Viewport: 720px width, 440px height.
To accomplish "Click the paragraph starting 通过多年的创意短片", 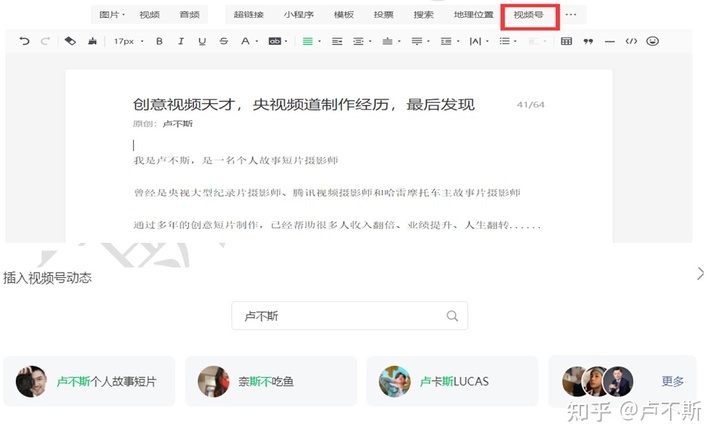I will (x=337, y=225).
